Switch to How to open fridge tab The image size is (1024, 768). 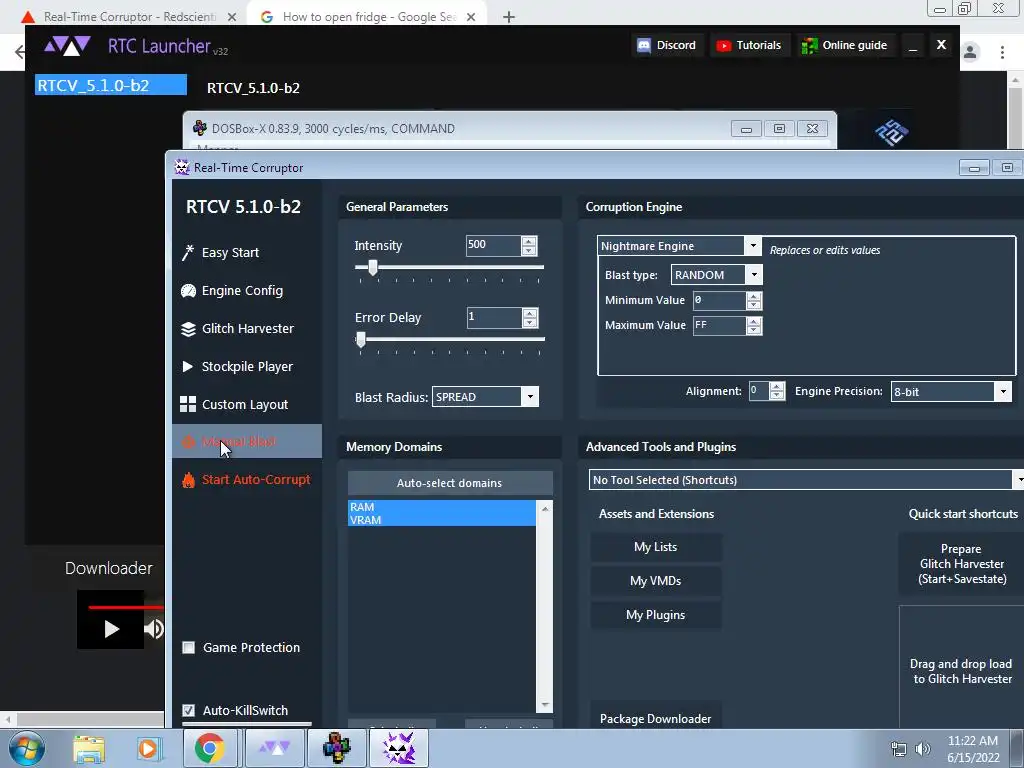click(368, 17)
